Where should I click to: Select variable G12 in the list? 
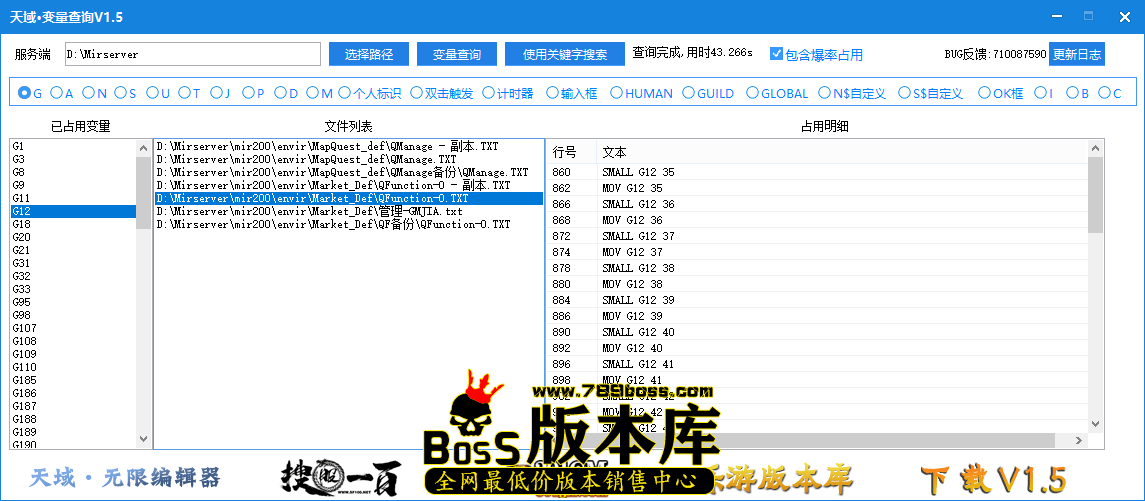(x=73, y=211)
